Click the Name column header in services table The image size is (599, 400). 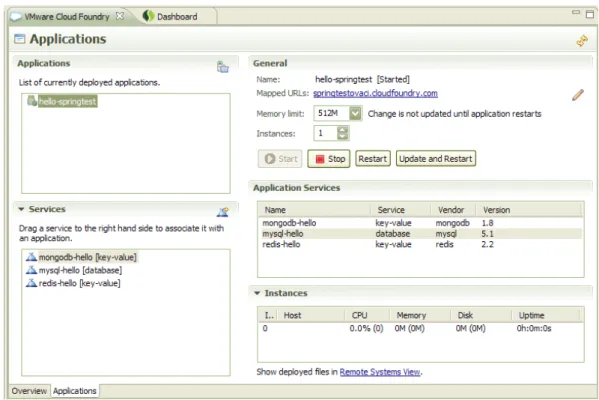(x=314, y=210)
